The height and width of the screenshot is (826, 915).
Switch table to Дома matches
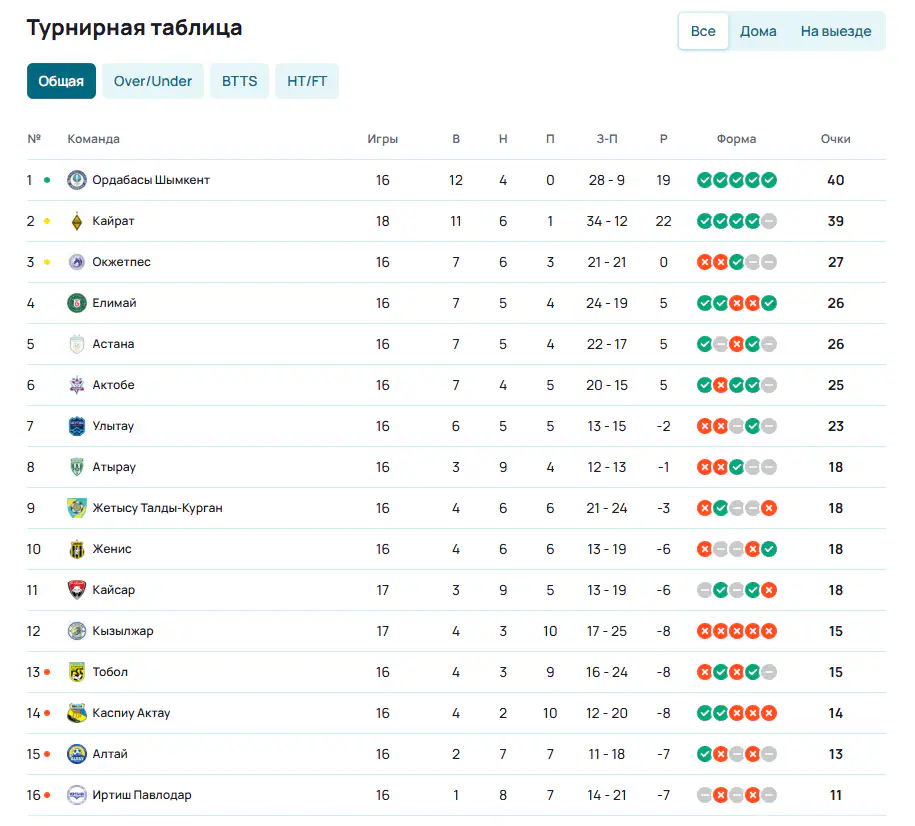(x=758, y=31)
